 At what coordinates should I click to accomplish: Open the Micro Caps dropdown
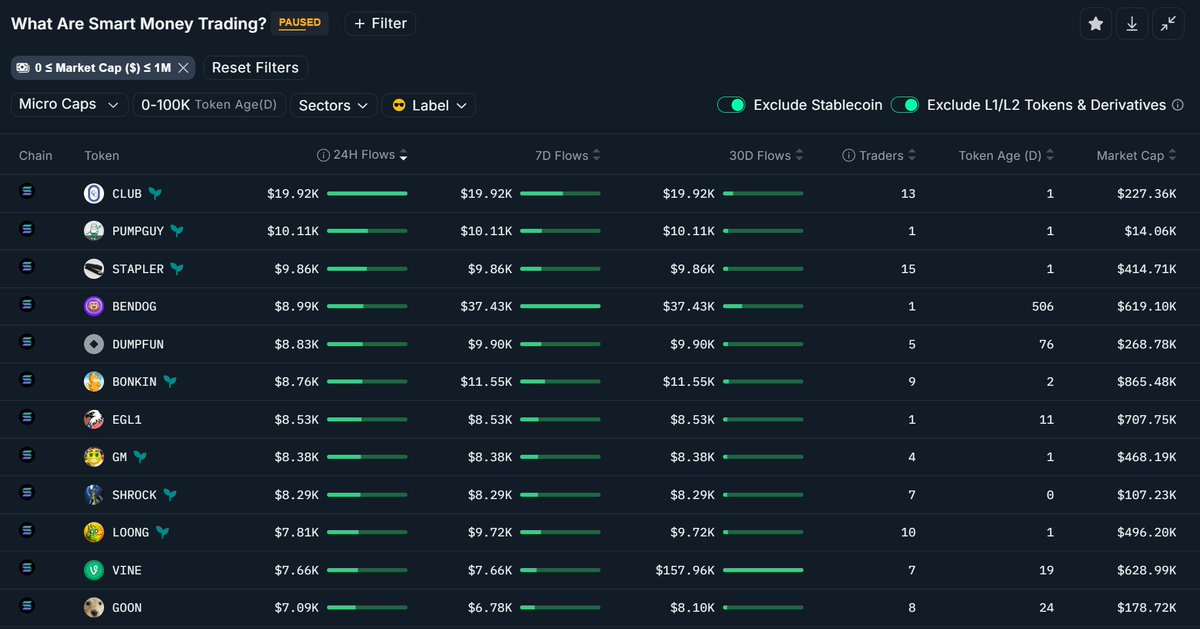68,104
